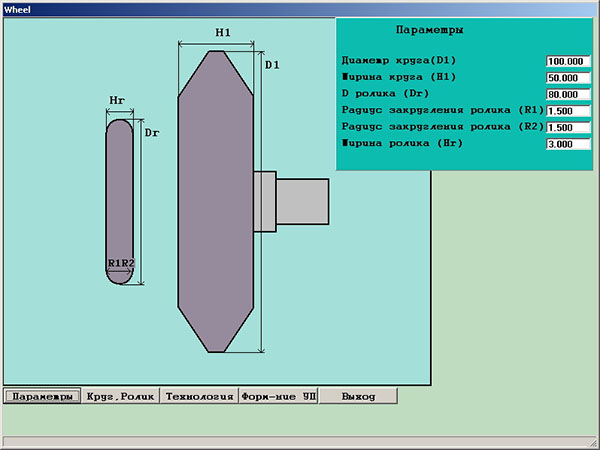Select the Hr dimension label above roller
600x450 pixels.
click(x=117, y=100)
